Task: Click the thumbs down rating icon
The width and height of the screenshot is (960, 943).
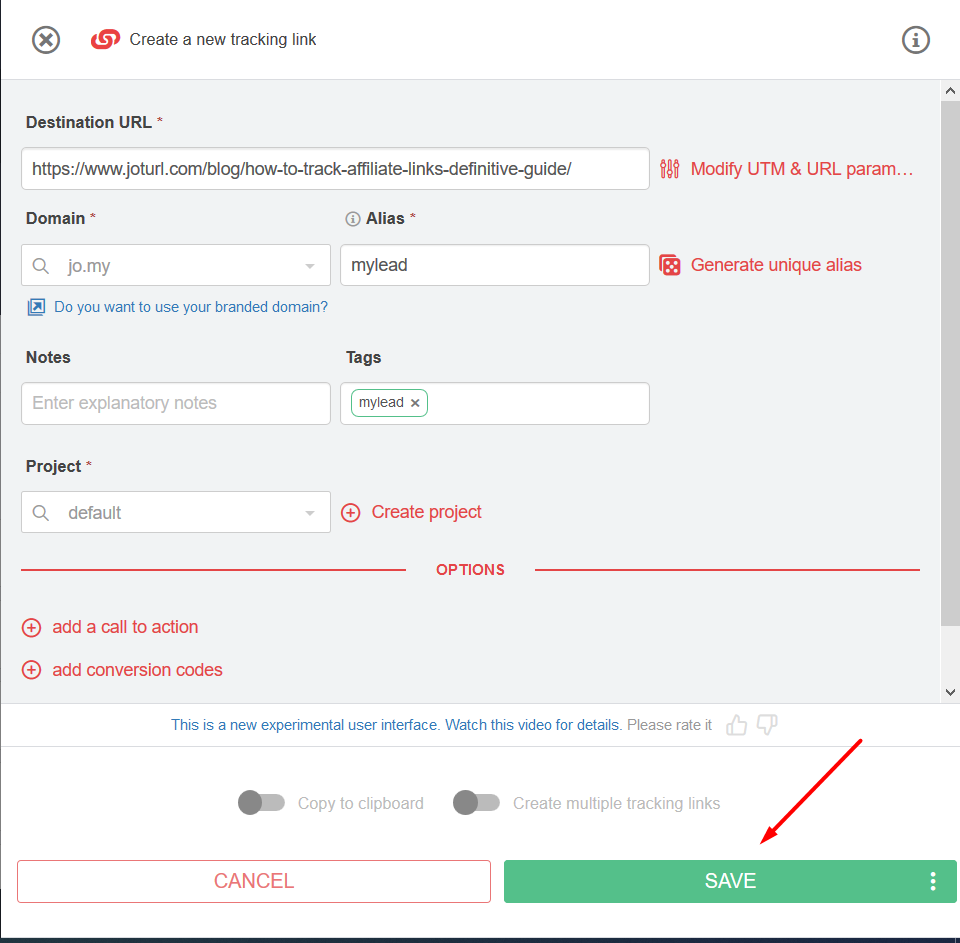Action: tap(767, 725)
